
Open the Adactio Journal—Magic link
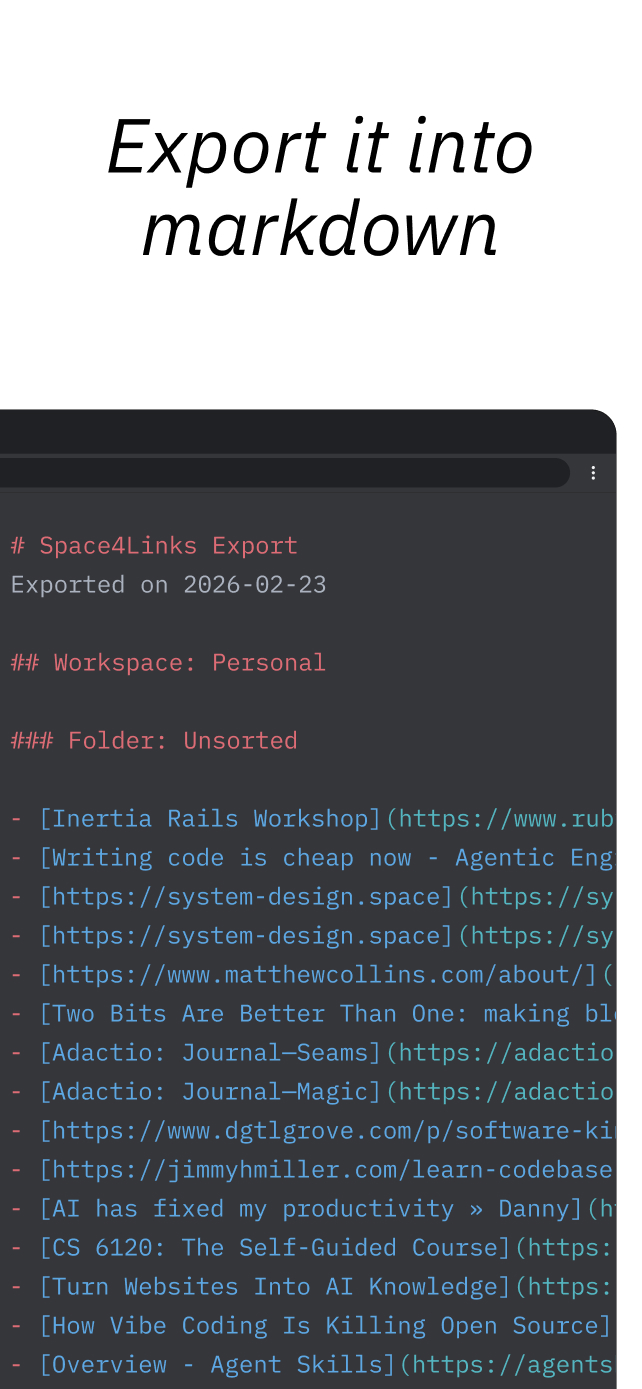click(x=210, y=1092)
